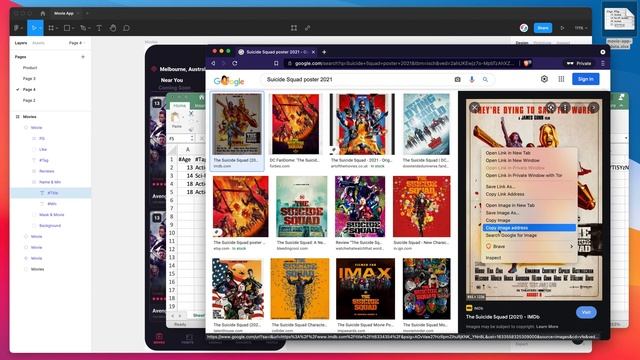Open a new tab in Brave

click(324, 52)
